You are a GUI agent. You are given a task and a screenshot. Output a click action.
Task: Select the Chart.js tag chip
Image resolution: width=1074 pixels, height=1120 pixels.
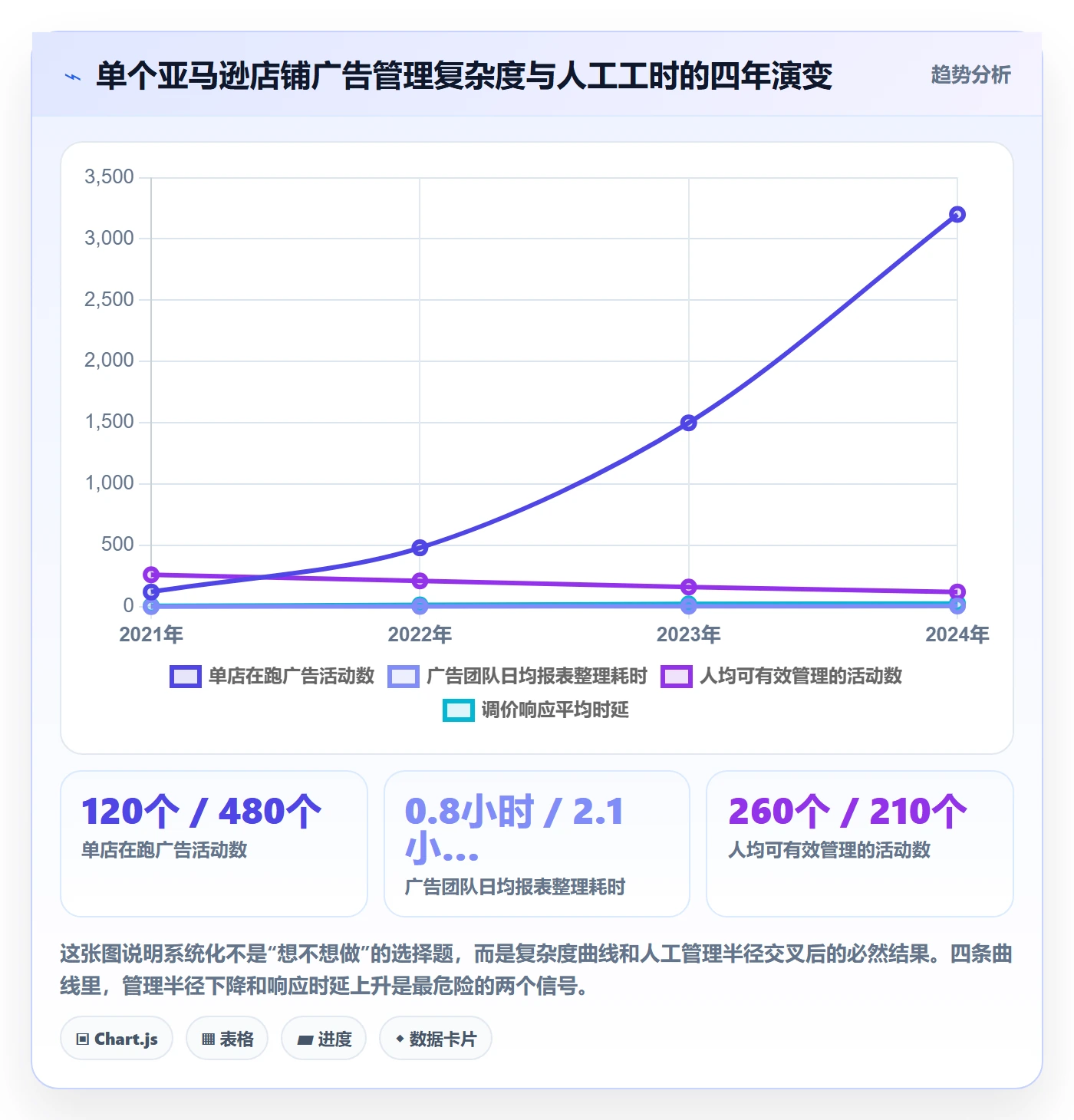point(117,1039)
